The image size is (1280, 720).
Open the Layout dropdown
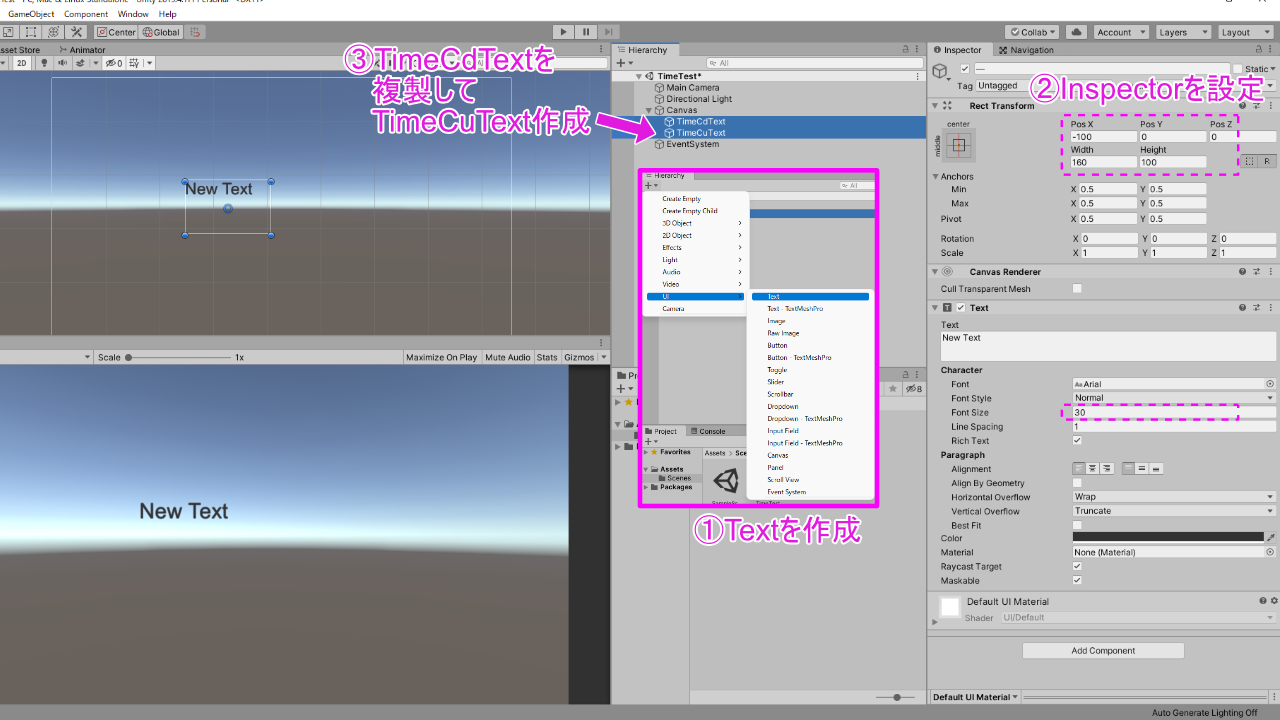point(1244,32)
